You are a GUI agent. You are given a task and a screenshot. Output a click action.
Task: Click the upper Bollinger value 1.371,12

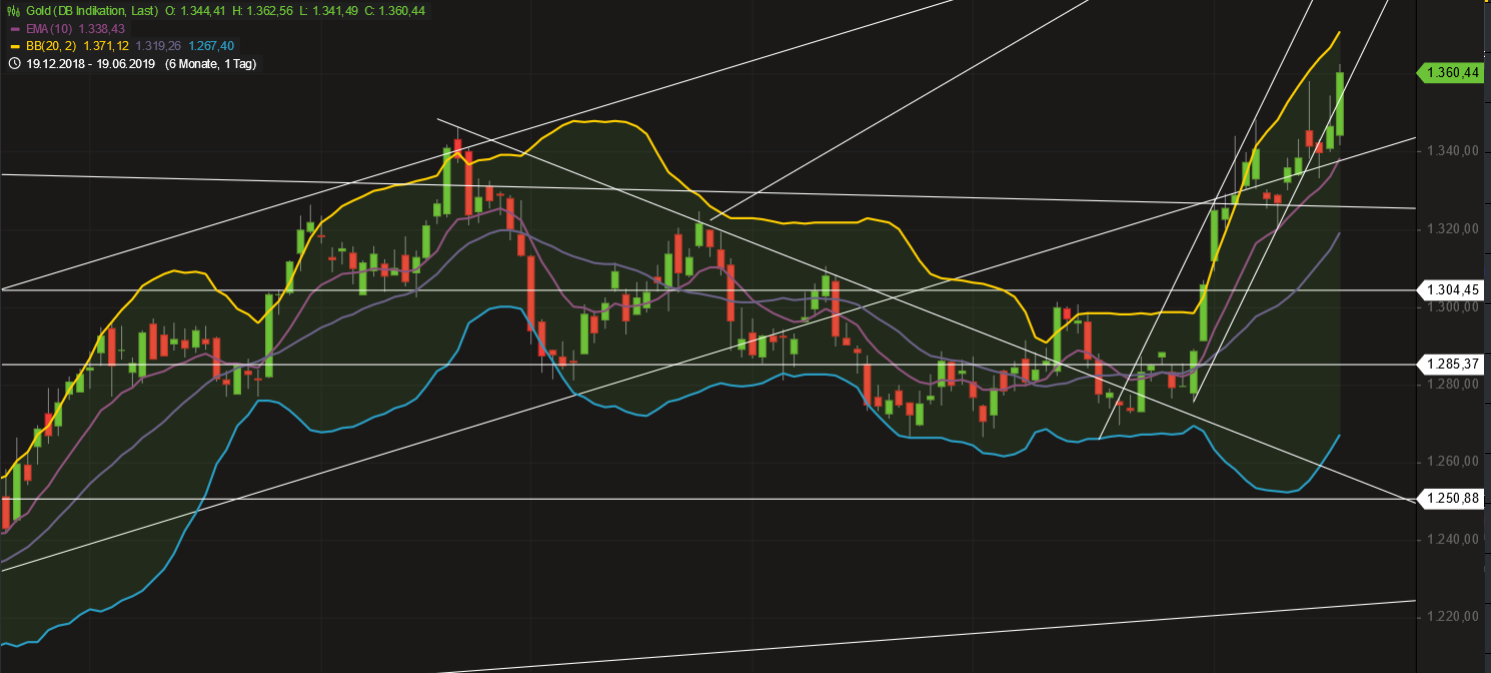pos(105,46)
